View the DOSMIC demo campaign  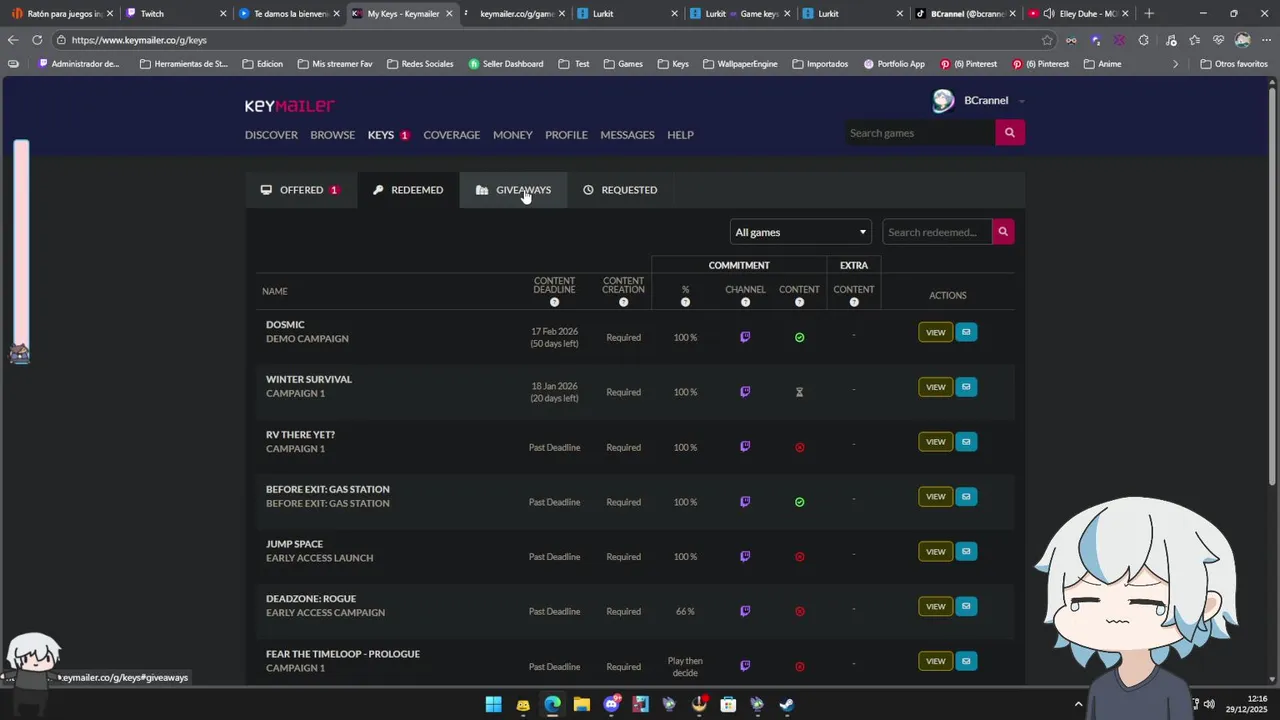935,332
